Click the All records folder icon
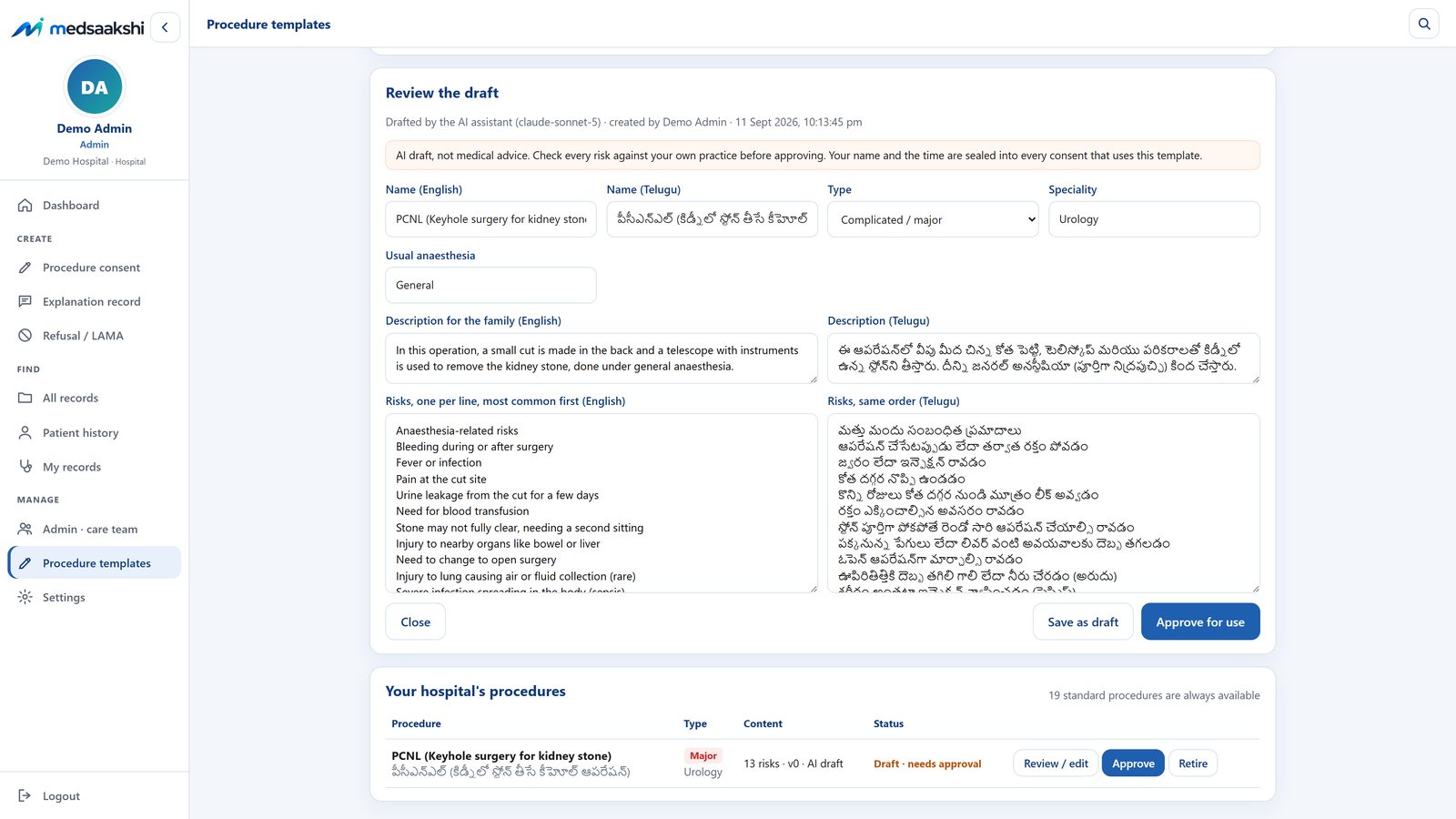Screen dimensions: 1456x819 [25, 398]
